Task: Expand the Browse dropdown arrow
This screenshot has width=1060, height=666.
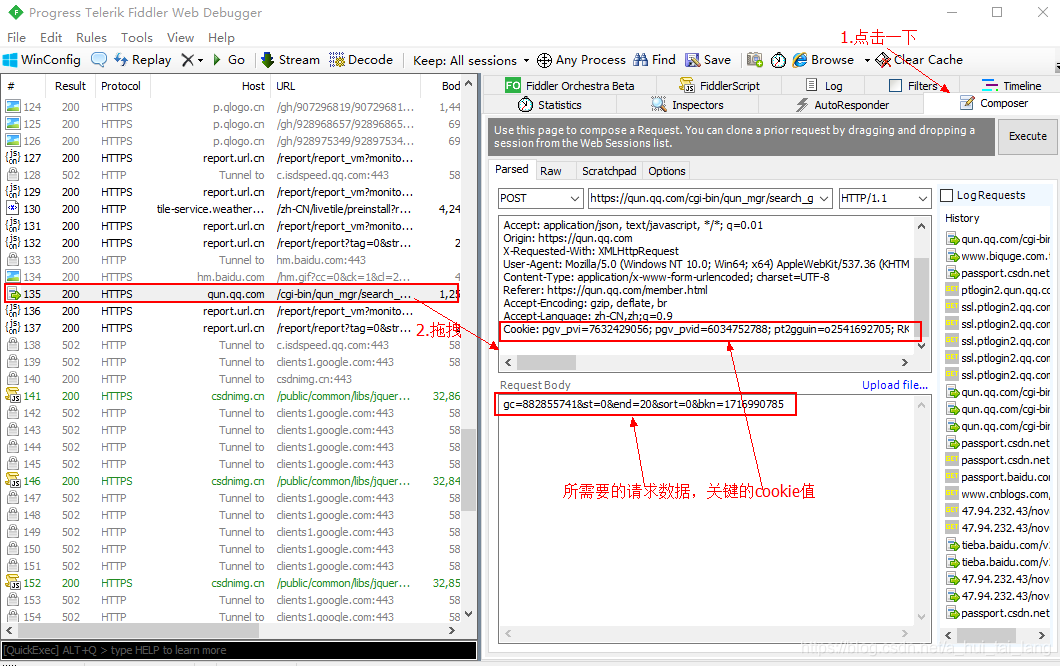Action: click(x=867, y=60)
